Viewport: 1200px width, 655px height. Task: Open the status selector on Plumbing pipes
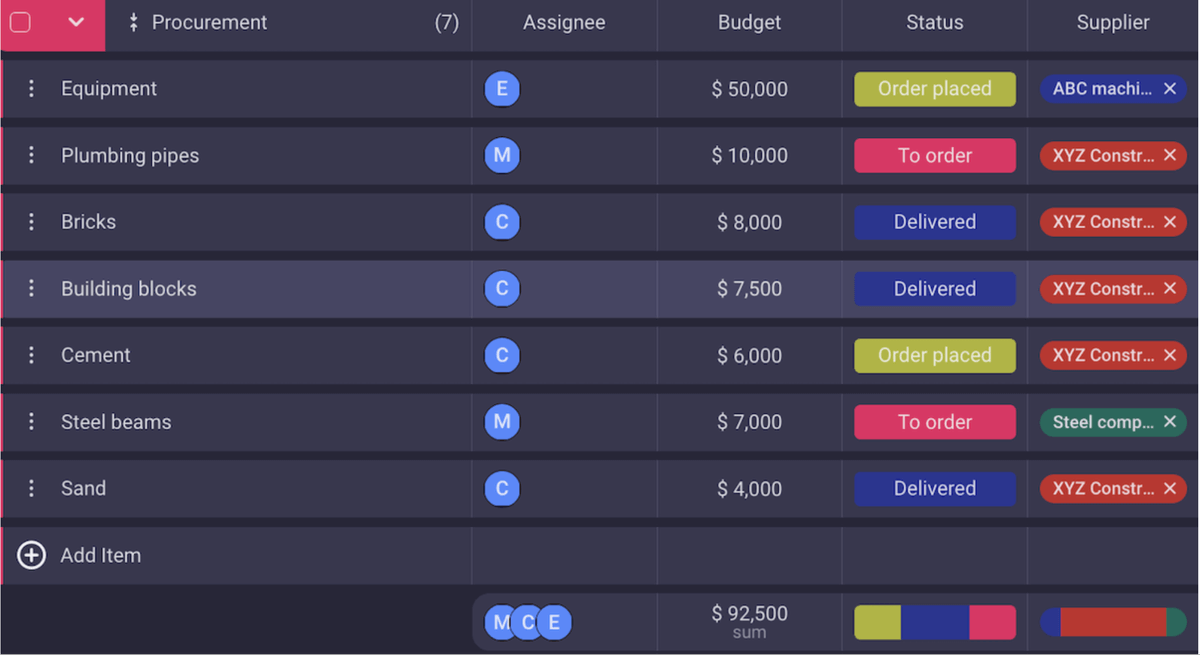pyautogui.click(x=934, y=155)
